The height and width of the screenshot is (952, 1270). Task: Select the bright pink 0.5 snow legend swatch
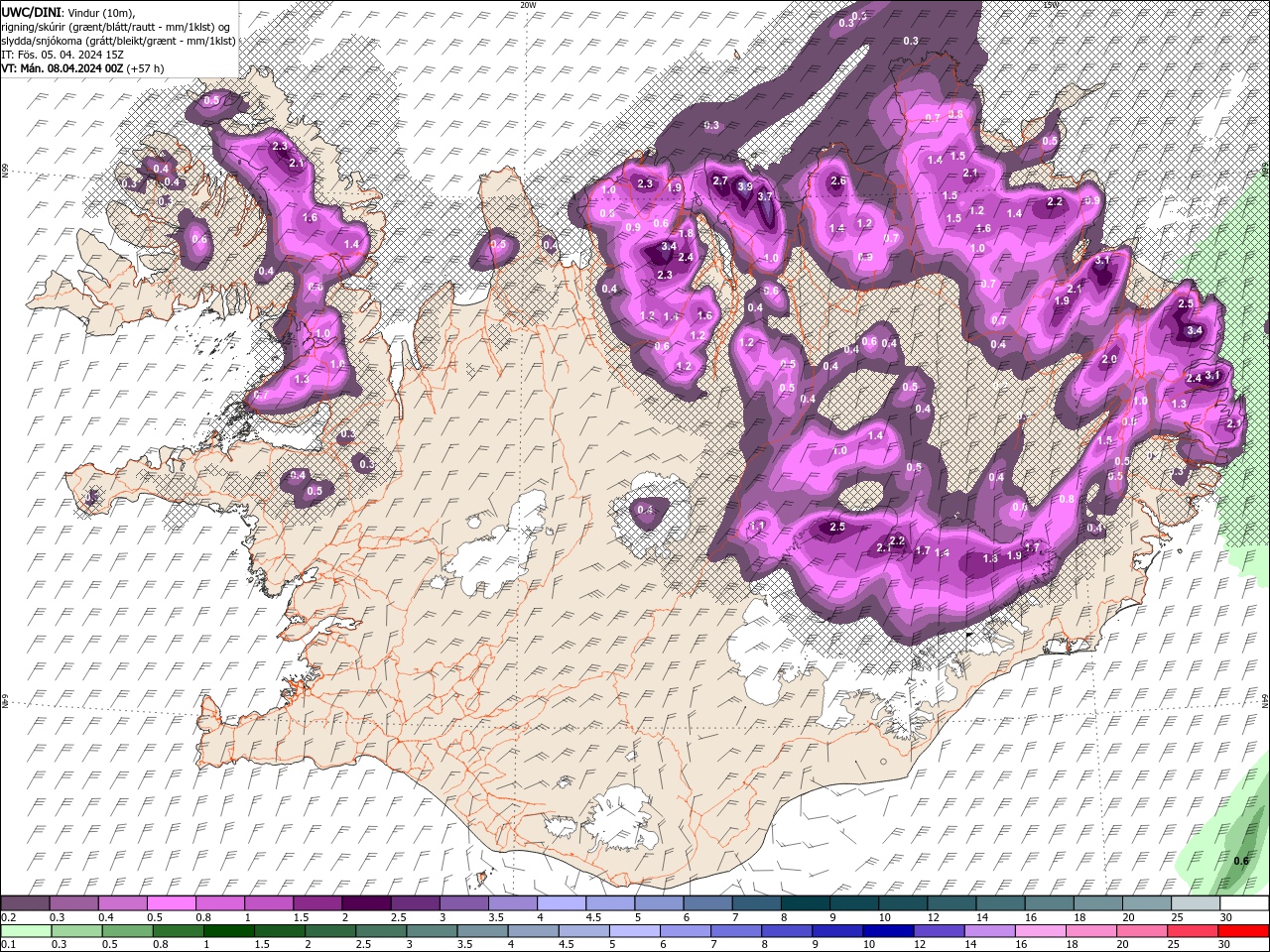click(171, 903)
